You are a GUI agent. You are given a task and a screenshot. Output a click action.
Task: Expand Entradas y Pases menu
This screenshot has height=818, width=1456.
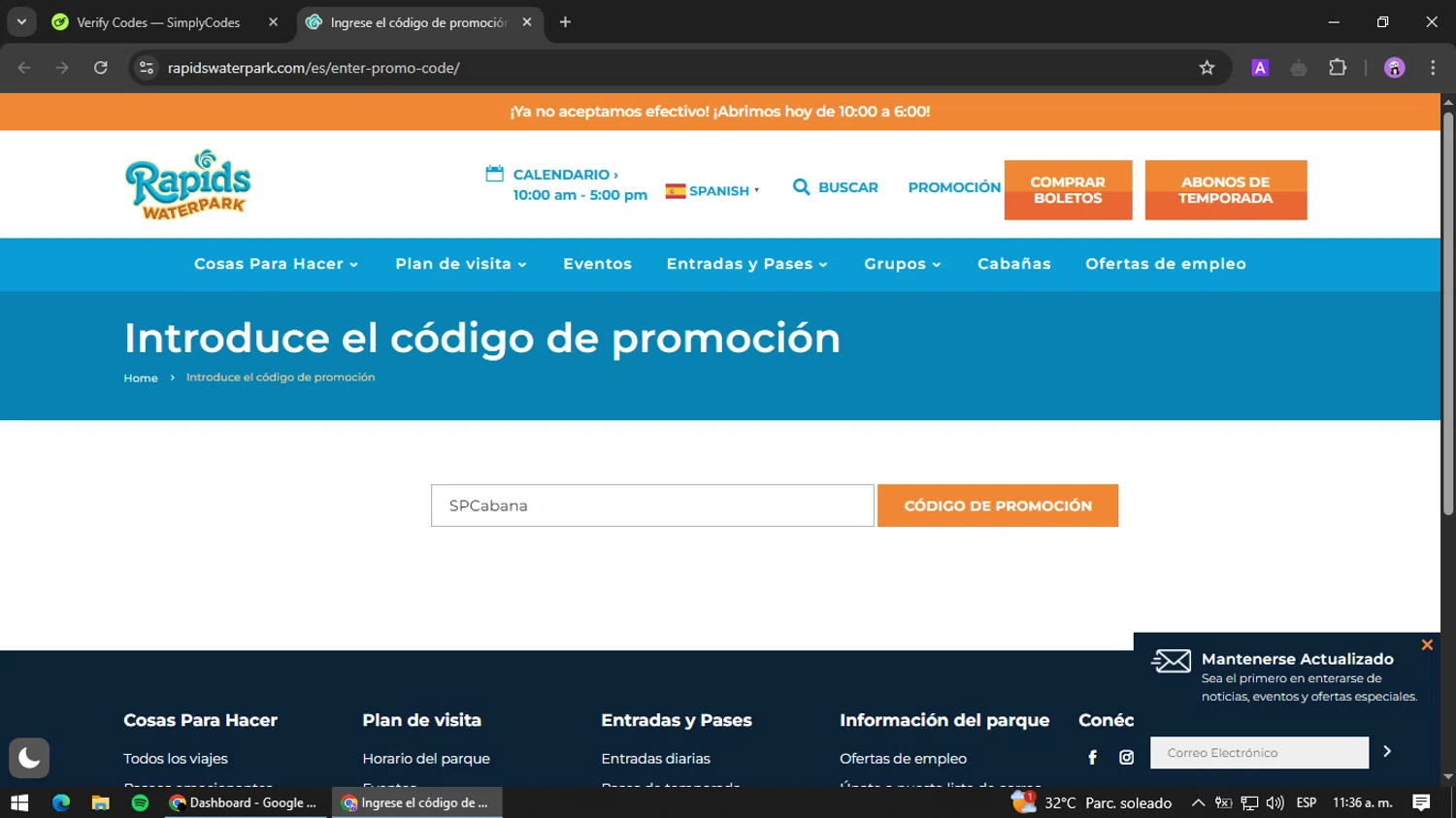tap(746, 264)
